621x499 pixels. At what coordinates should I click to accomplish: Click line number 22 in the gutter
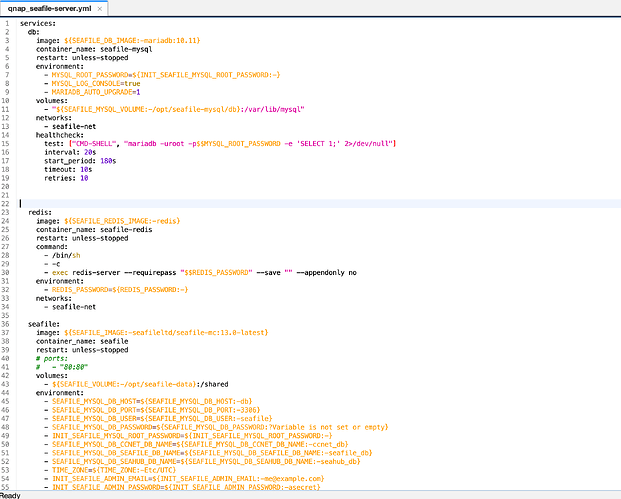coord(5,204)
